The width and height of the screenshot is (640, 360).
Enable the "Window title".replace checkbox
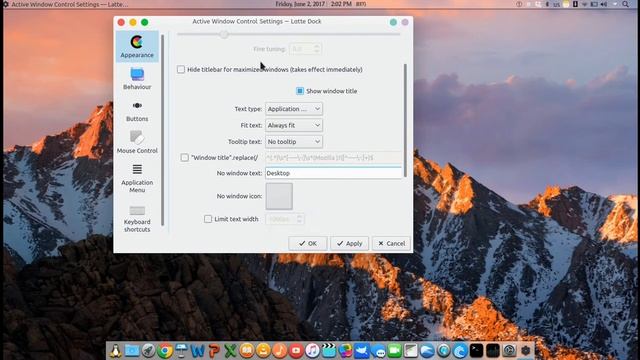click(184, 158)
